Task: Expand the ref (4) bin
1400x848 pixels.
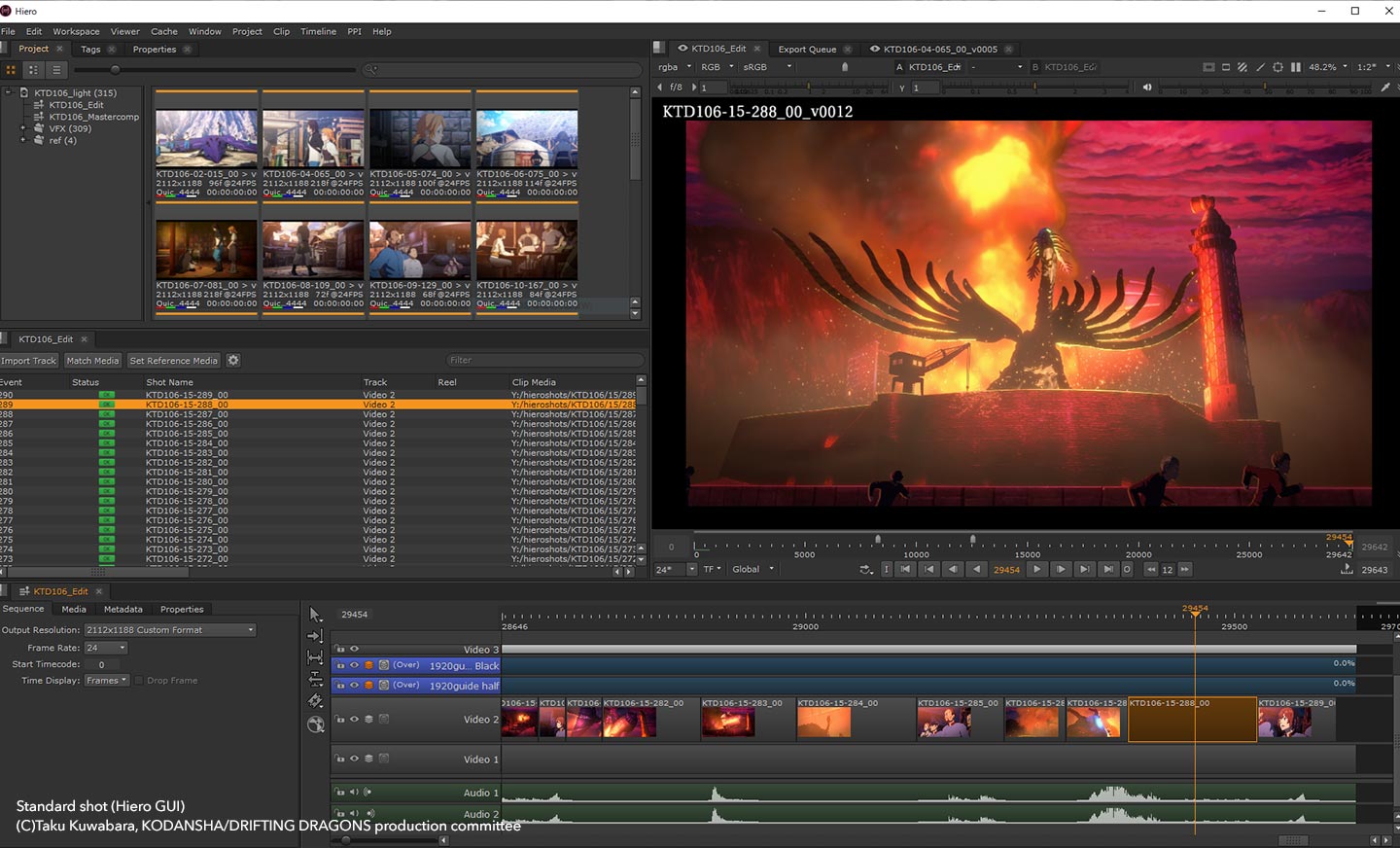Action: 23,140
